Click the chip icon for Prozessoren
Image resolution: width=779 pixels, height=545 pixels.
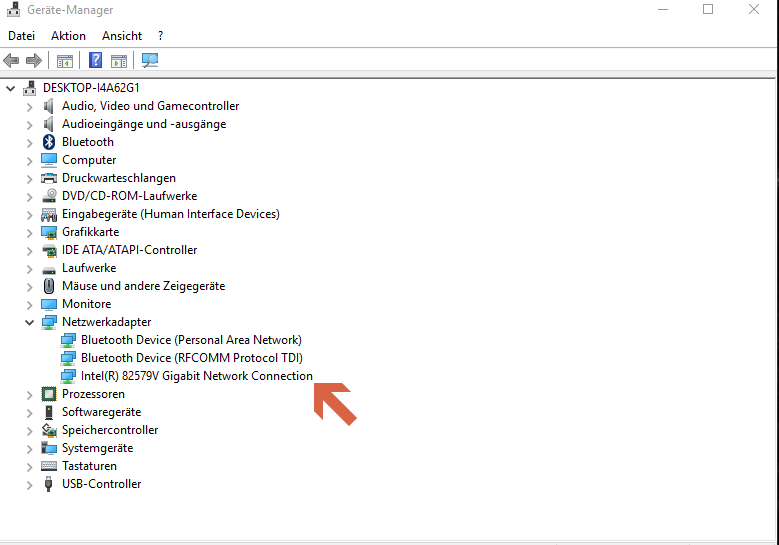coord(49,394)
